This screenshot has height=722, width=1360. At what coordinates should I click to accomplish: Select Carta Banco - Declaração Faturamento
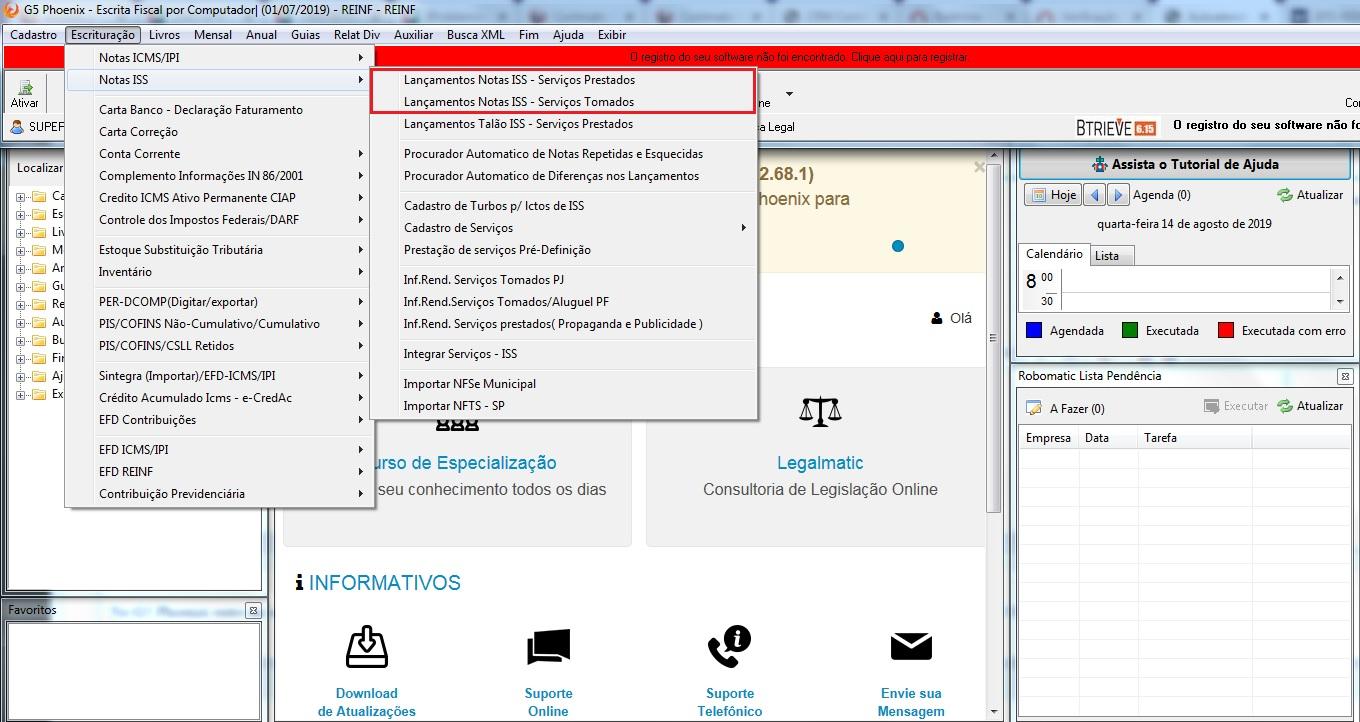(219, 110)
